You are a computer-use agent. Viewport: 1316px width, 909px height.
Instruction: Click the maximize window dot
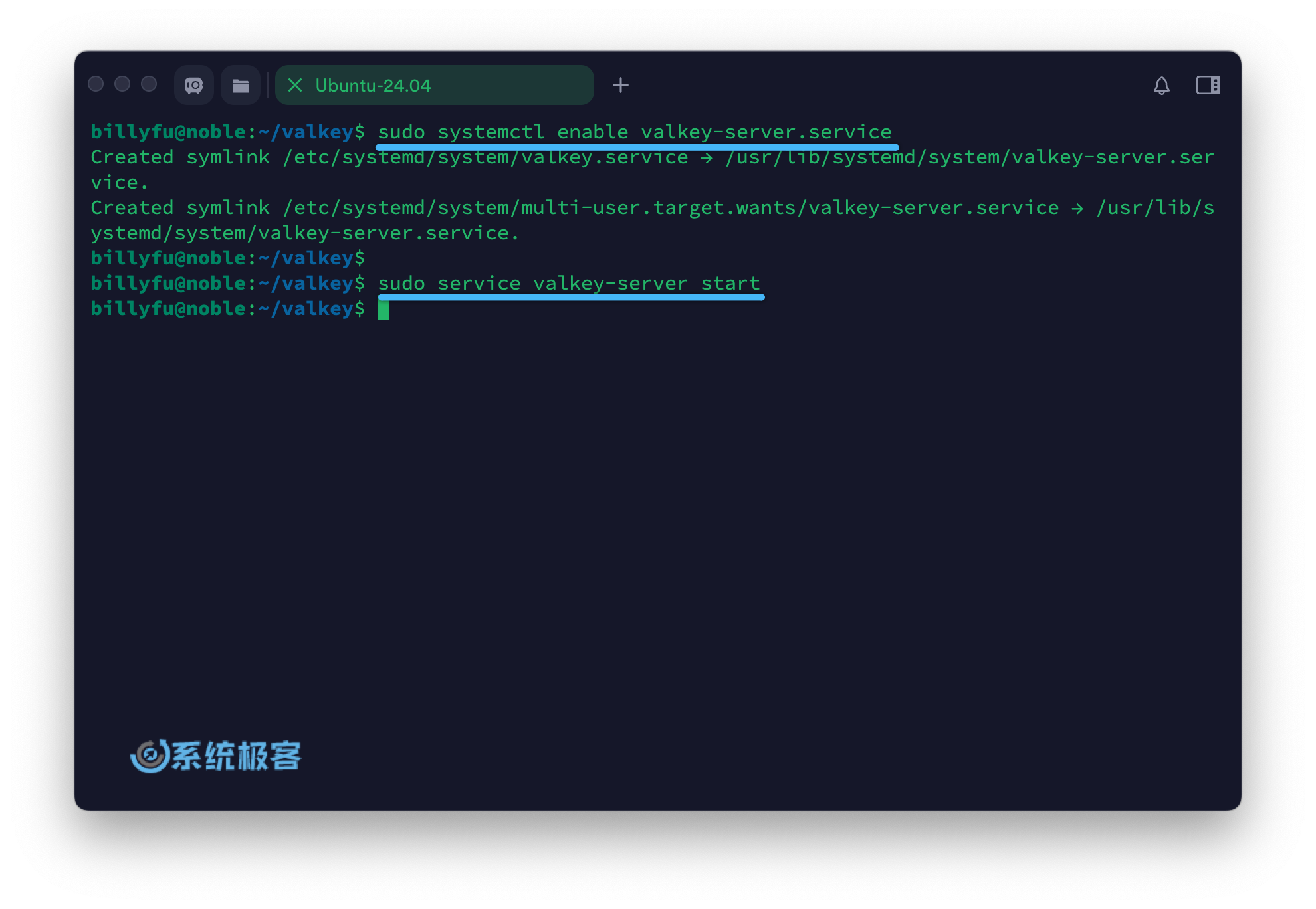(x=149, y=84)
